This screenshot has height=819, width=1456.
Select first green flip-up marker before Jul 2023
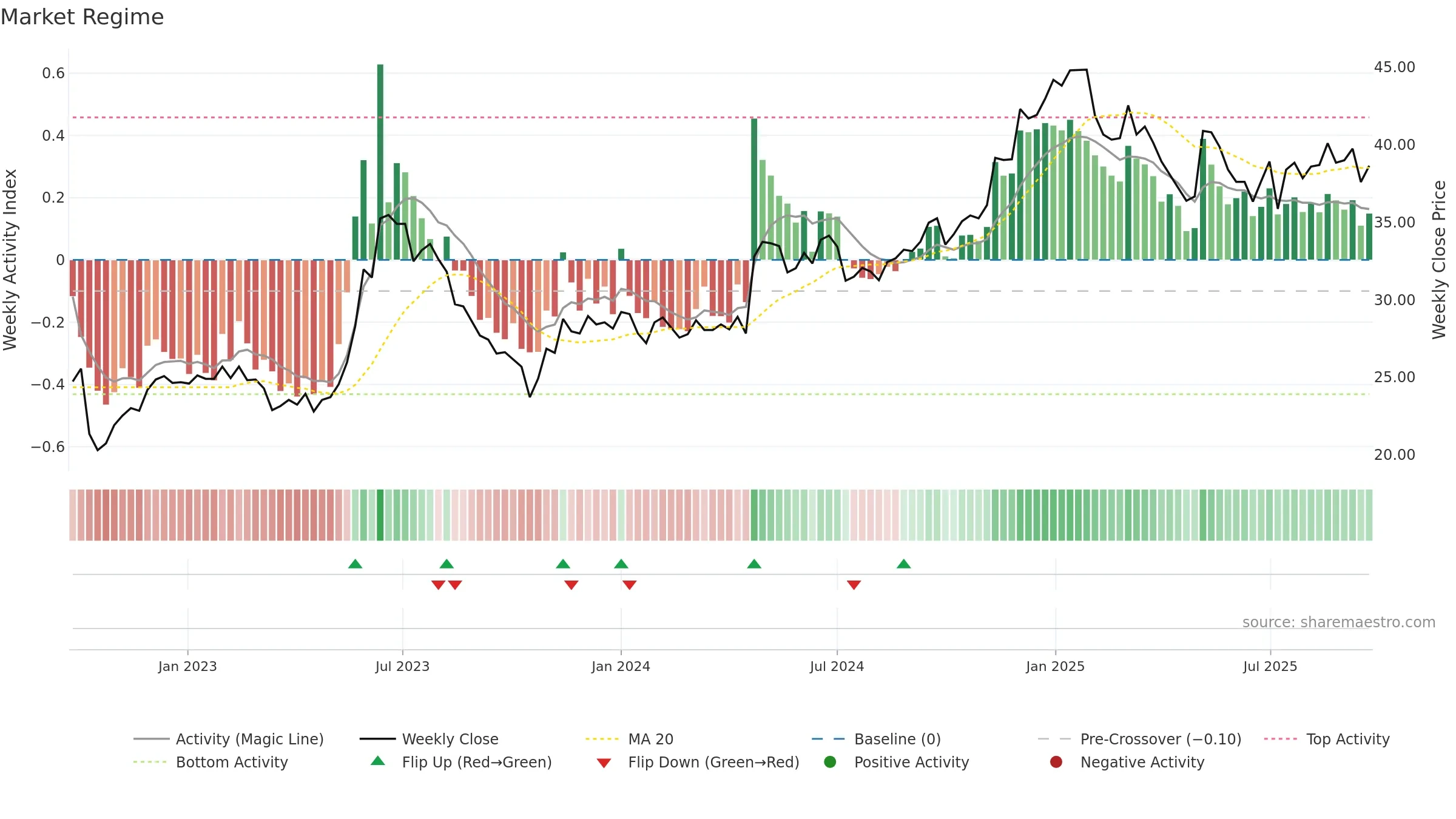(356, 564)
